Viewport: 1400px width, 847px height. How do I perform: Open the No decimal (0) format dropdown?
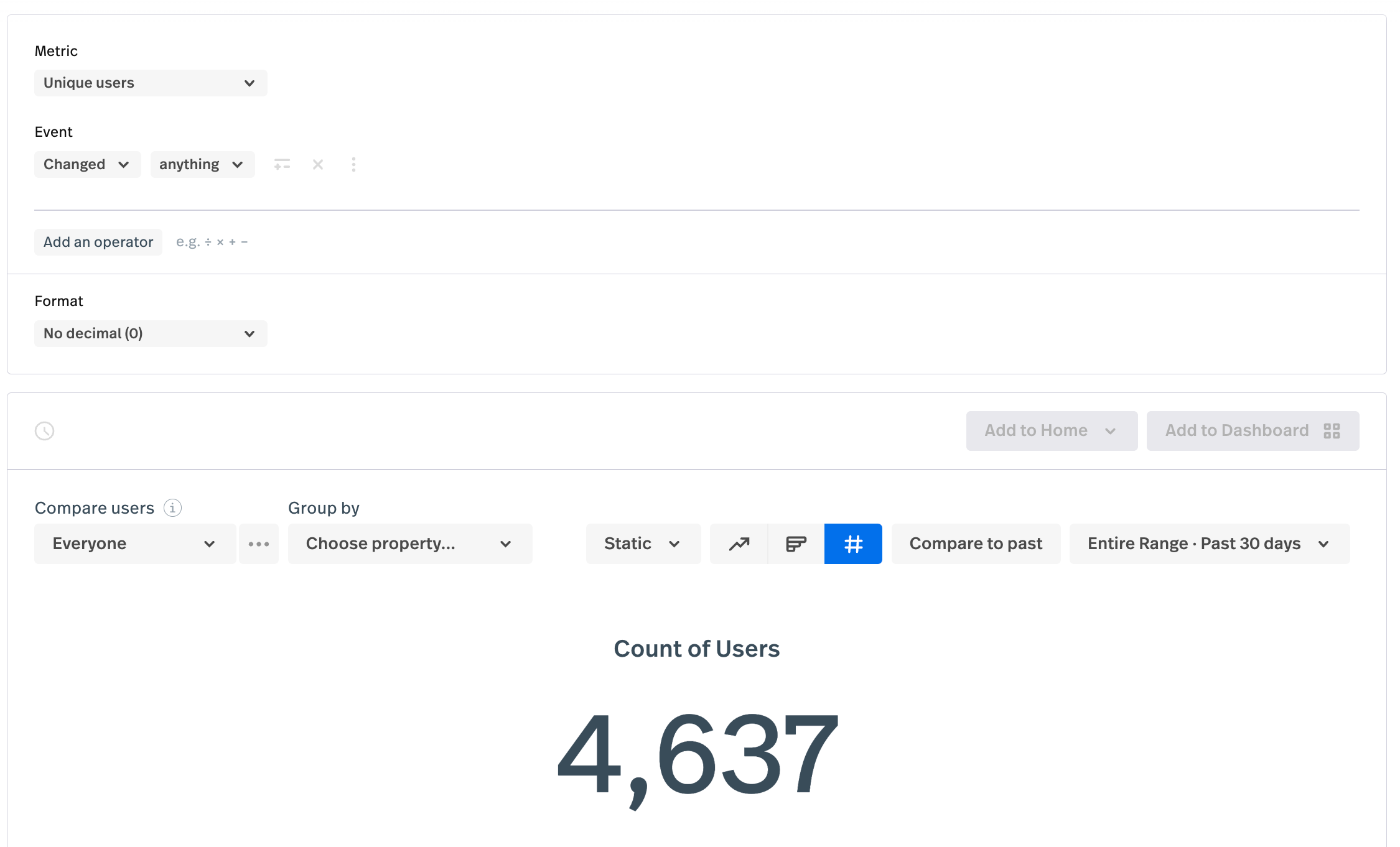tap(151, 333)
